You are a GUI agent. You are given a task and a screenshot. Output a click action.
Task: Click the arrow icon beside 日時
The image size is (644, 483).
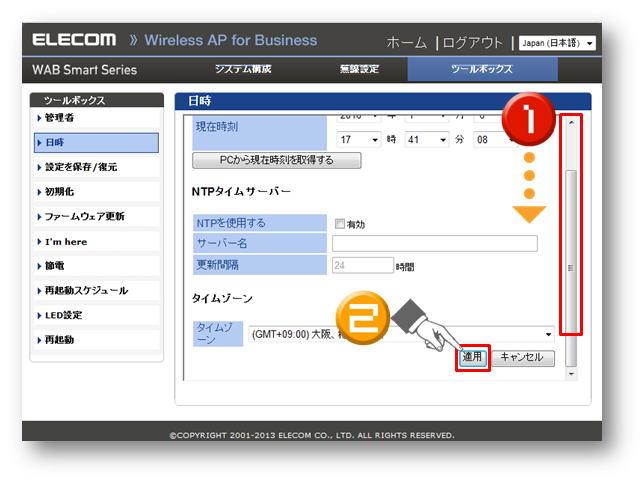tap(39, 143)
